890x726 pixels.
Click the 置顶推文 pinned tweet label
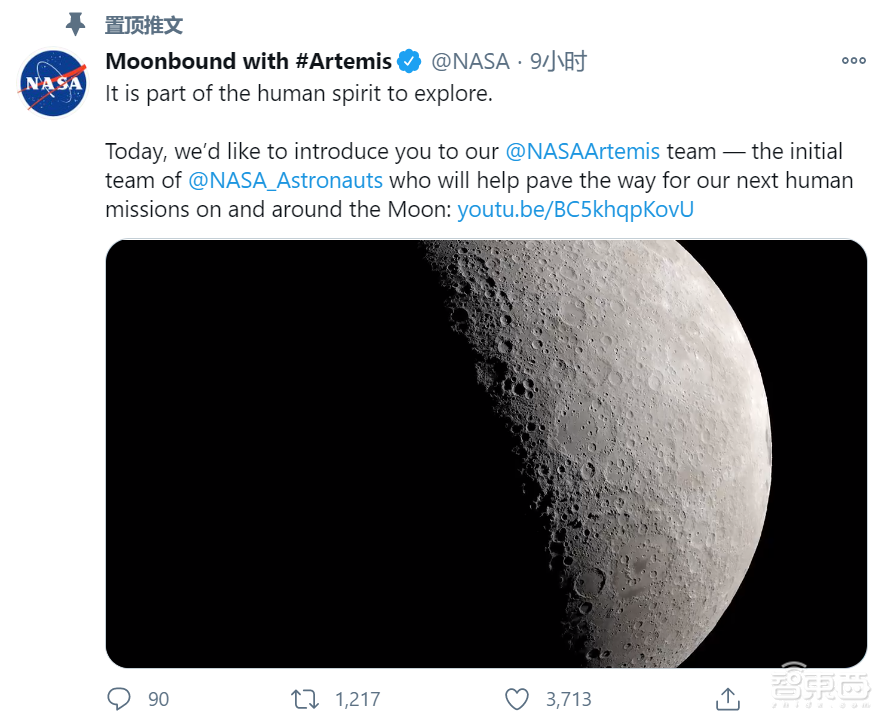[x=144, y=25]
